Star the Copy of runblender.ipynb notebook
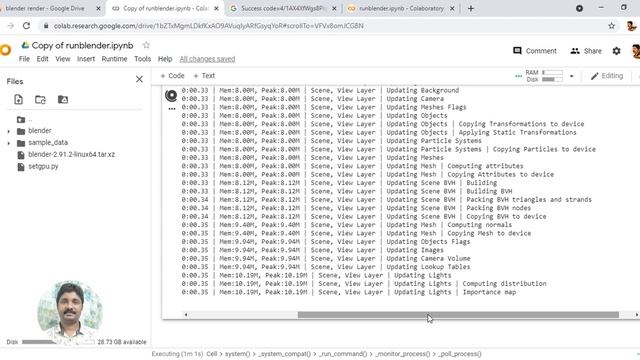This screenshot has height=360, width=640. (x=146, y=45)
